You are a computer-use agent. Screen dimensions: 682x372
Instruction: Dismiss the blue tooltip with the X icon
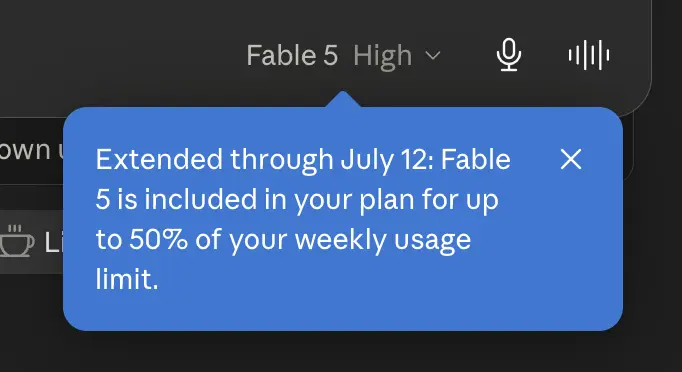coord(571,159)
